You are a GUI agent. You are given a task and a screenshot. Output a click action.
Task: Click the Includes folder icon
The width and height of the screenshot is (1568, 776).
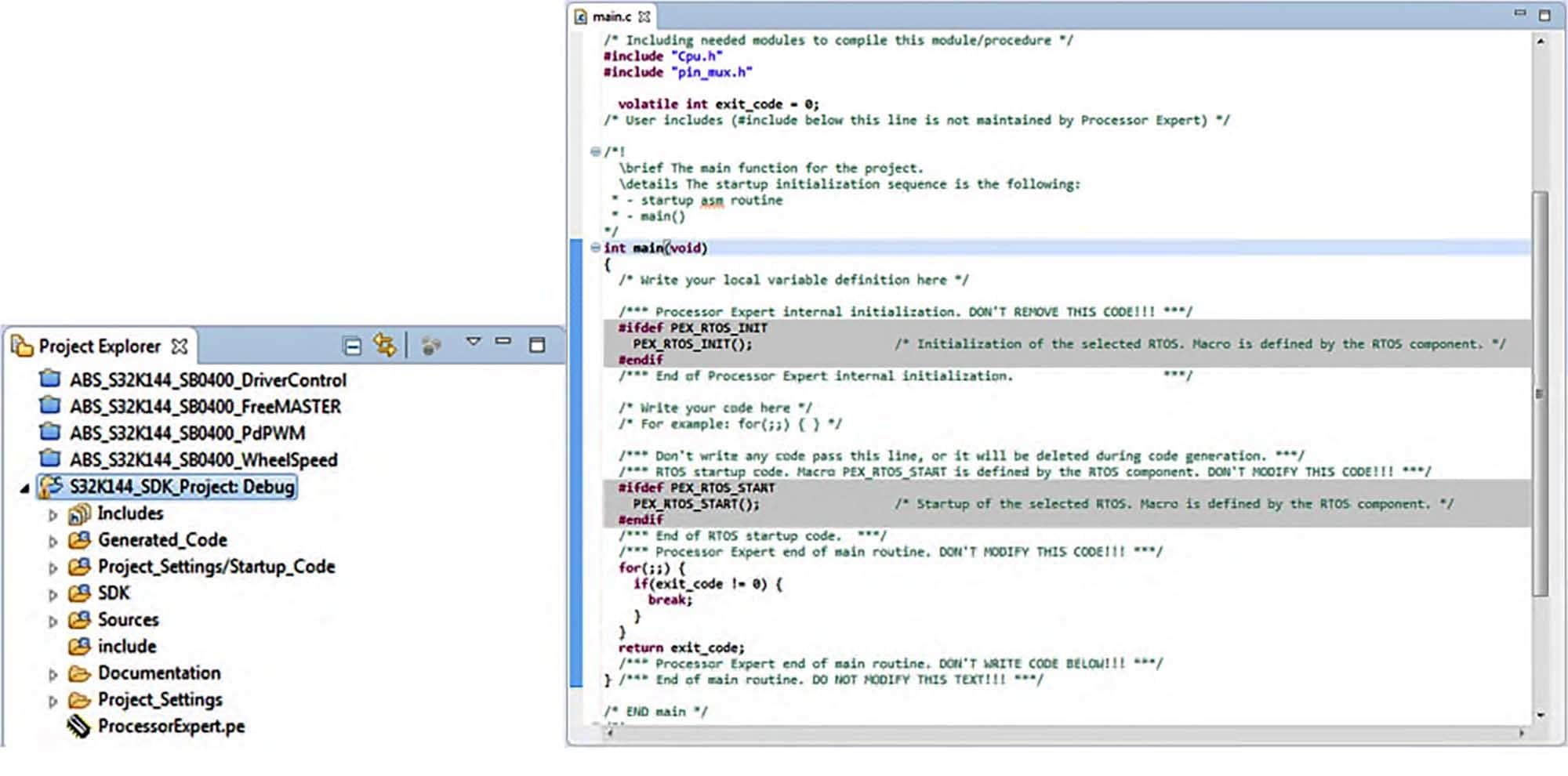coord(79,514)
